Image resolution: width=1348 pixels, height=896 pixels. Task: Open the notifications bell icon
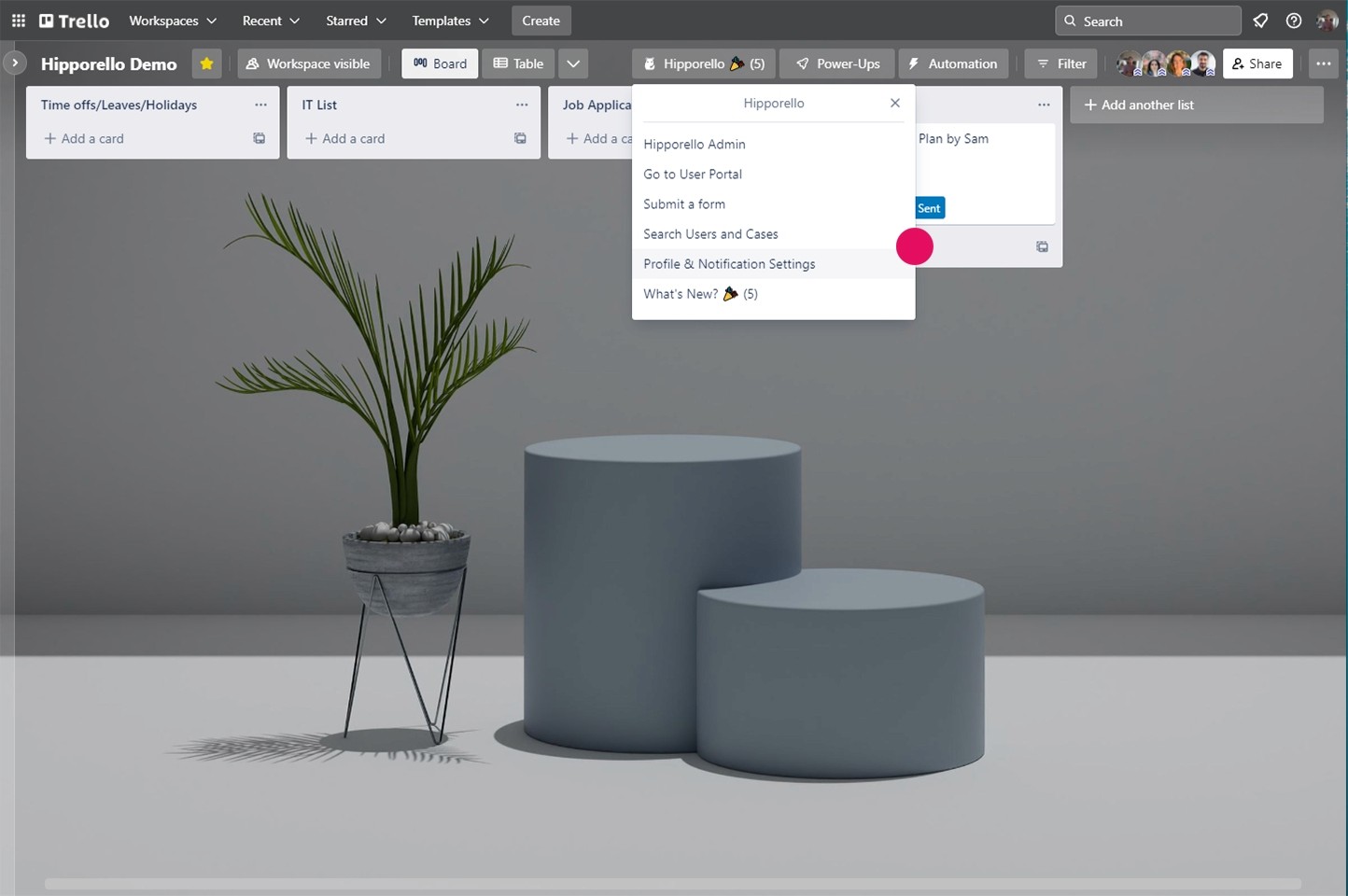(x=1260, y=21)
